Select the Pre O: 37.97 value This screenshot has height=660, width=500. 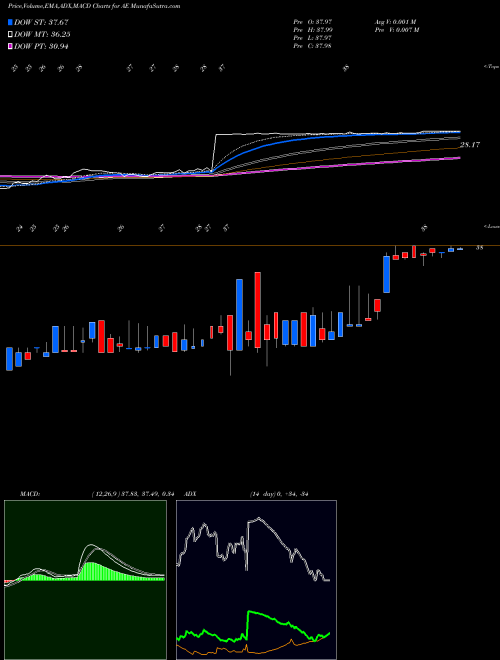(313, 21)
